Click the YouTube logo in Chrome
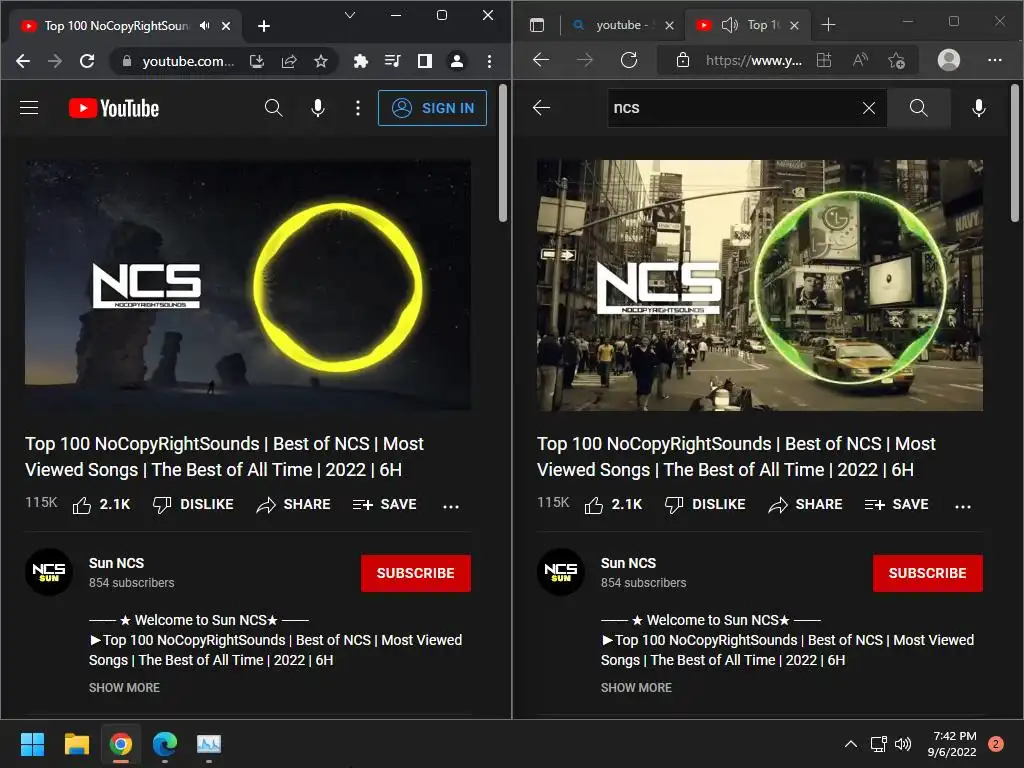This screenshot has height=768, width=1024. pyautogui.click(x=114, y=108)
